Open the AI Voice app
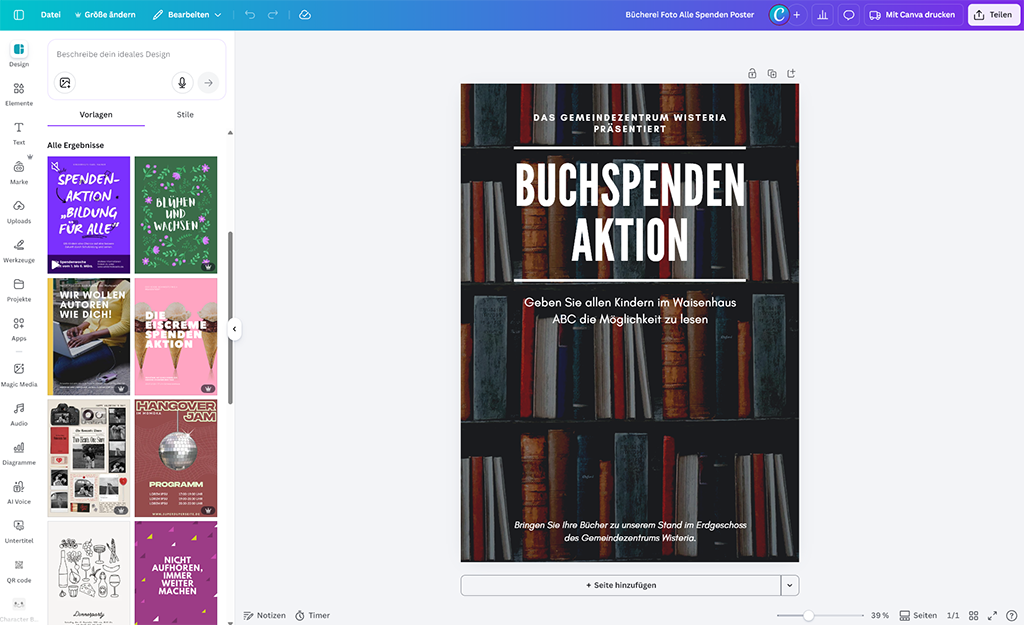The image size is (1024, 625). click(19, 492)
